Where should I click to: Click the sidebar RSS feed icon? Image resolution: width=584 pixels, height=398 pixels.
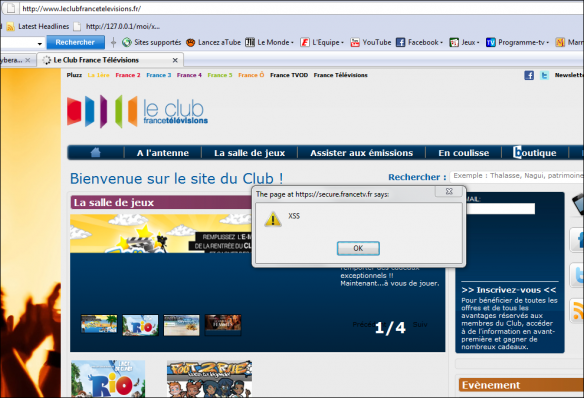577,311
